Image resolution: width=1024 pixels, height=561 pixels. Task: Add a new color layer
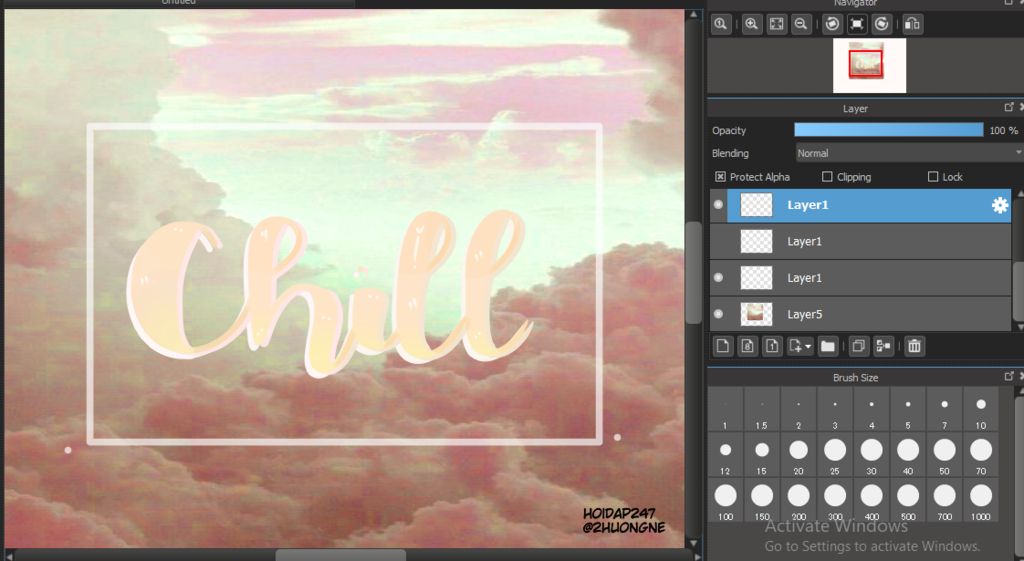(x=723, y=346)
